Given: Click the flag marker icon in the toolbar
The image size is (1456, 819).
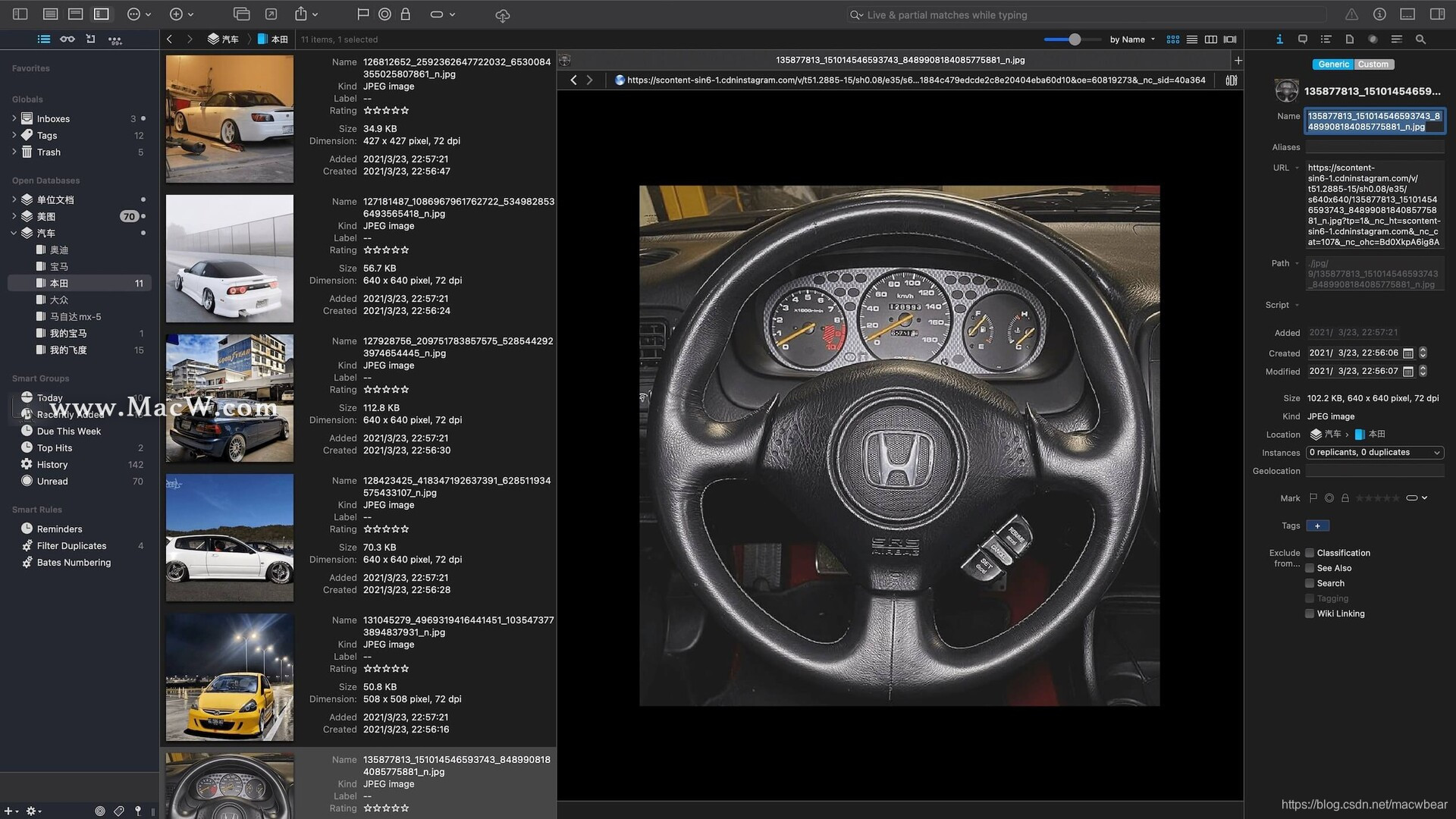Looking at the screenshot, I should (x=362, y=14).
